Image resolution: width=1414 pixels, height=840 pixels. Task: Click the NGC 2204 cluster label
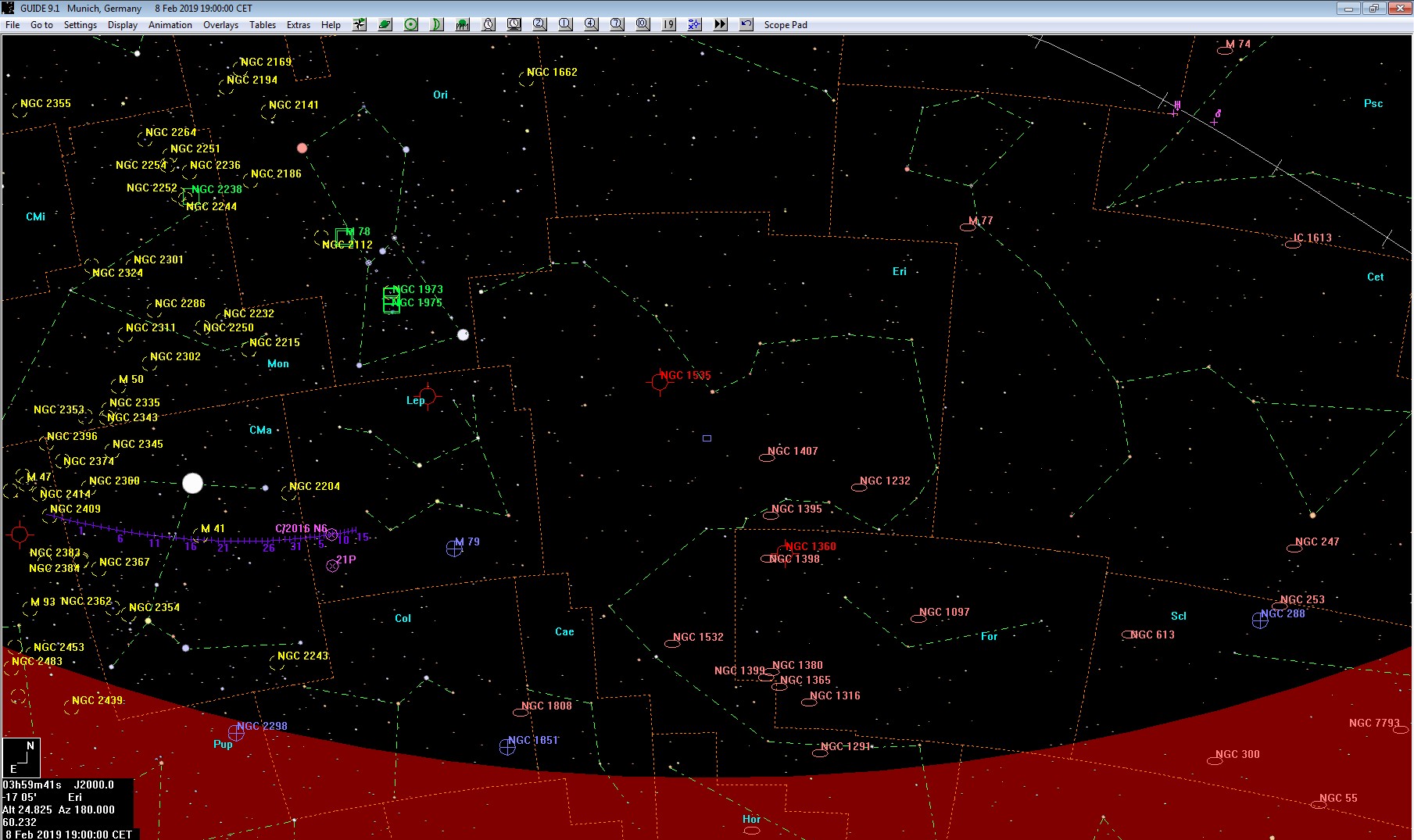click(314, 486)
